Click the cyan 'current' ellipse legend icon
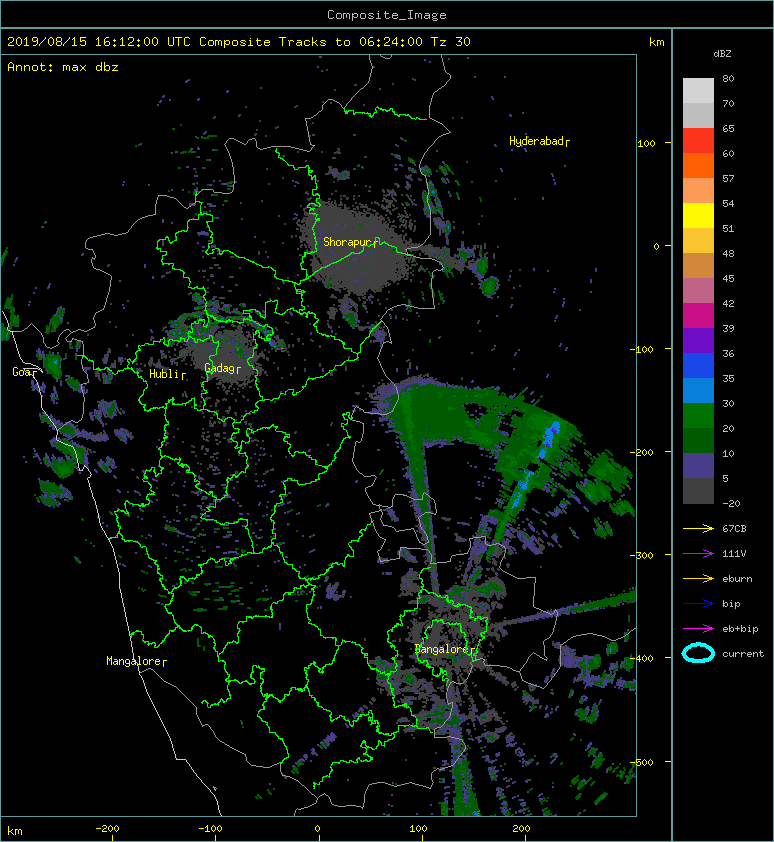Image resolution: width=774 pixels, height=842 pixels. (x=698, y=653)
